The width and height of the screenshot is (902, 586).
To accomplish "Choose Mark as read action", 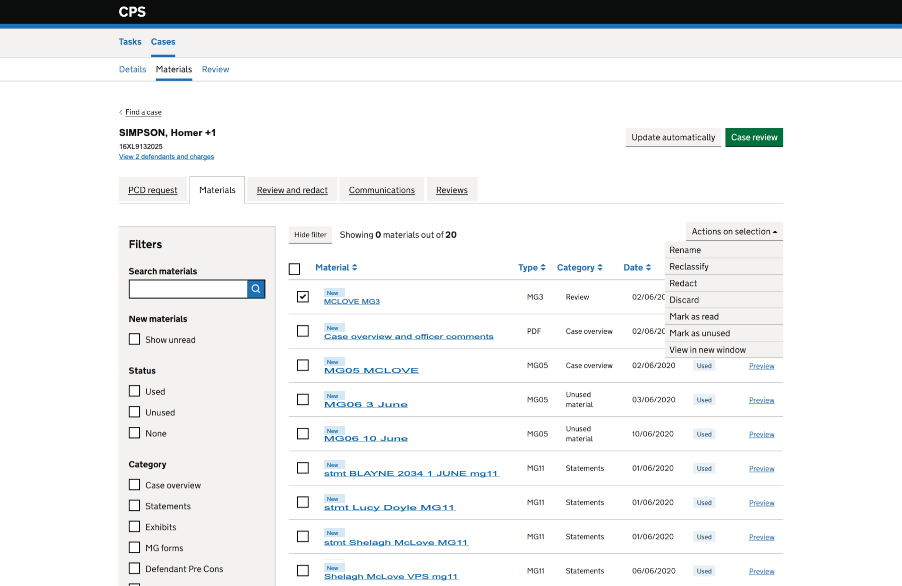I will (724, 317).
